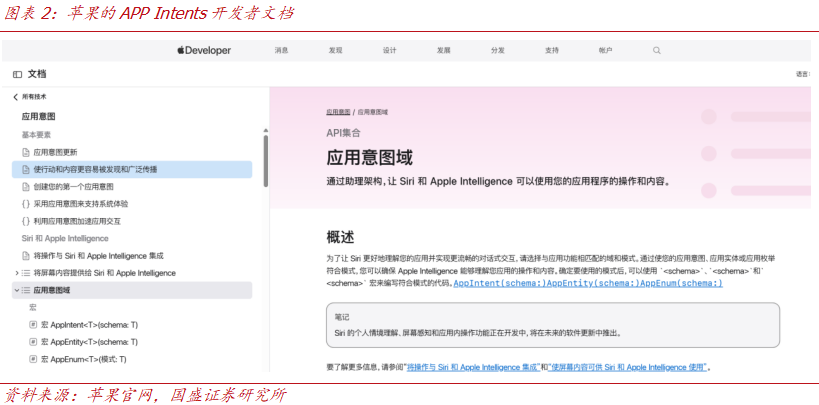Image resolution: width=819 pixels, height=405 pixels.
Task: Open the 发现 nav menu
Action: (x=335, y=51)
